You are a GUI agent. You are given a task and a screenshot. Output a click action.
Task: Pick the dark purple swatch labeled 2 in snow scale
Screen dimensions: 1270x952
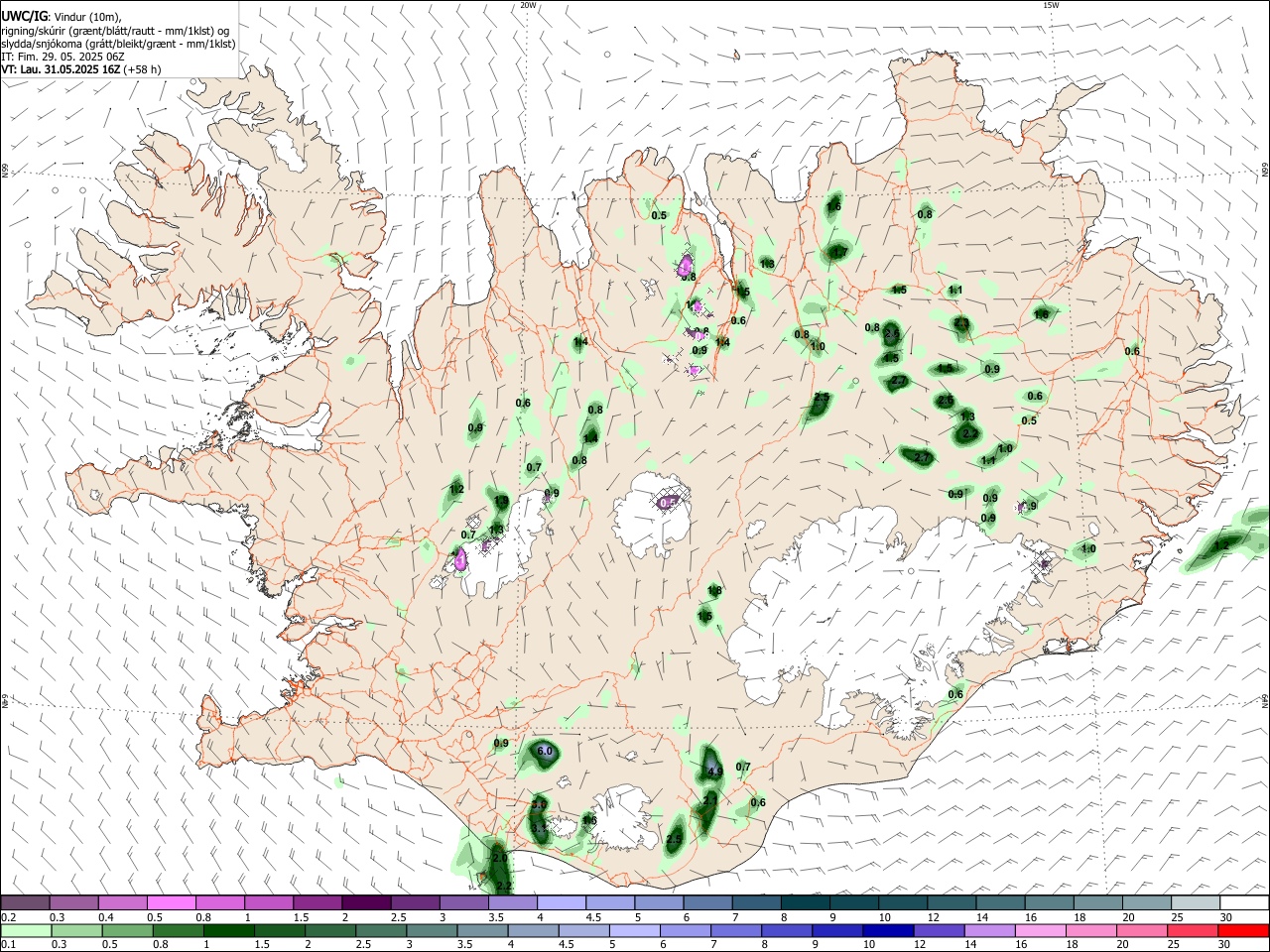click(x=365, y=902)
